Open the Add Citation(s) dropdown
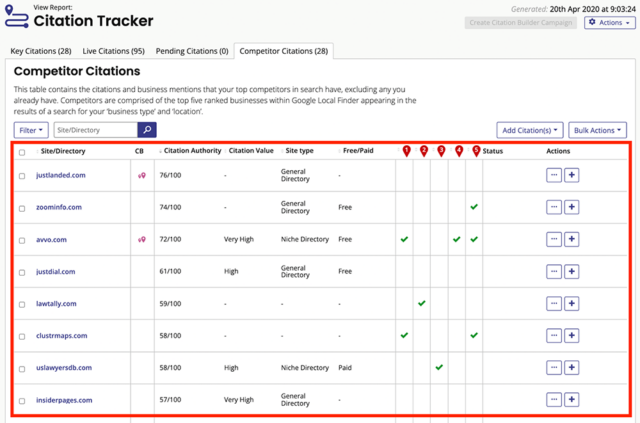Screen dimensions: 640x423 coord(529,130)
